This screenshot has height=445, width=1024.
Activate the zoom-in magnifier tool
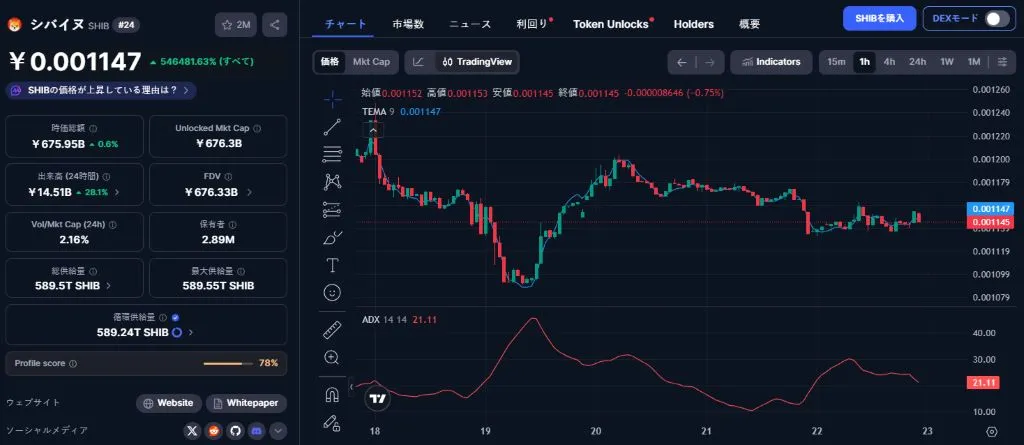coord(332,357)
